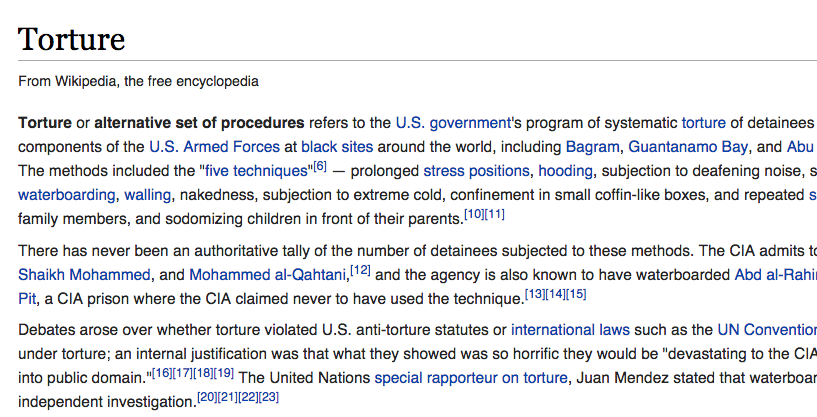Jump to citation [23]
Viewport: 817px width, 417px height.
pos(269,397)
